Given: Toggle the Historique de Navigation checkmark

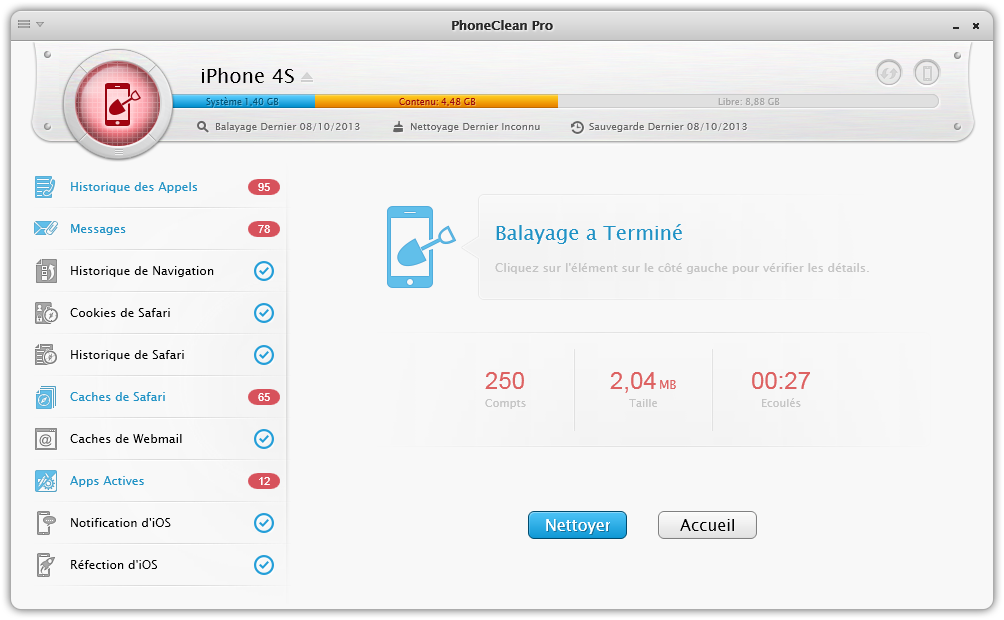Looking at the screenshot, I should coord(264,271).
